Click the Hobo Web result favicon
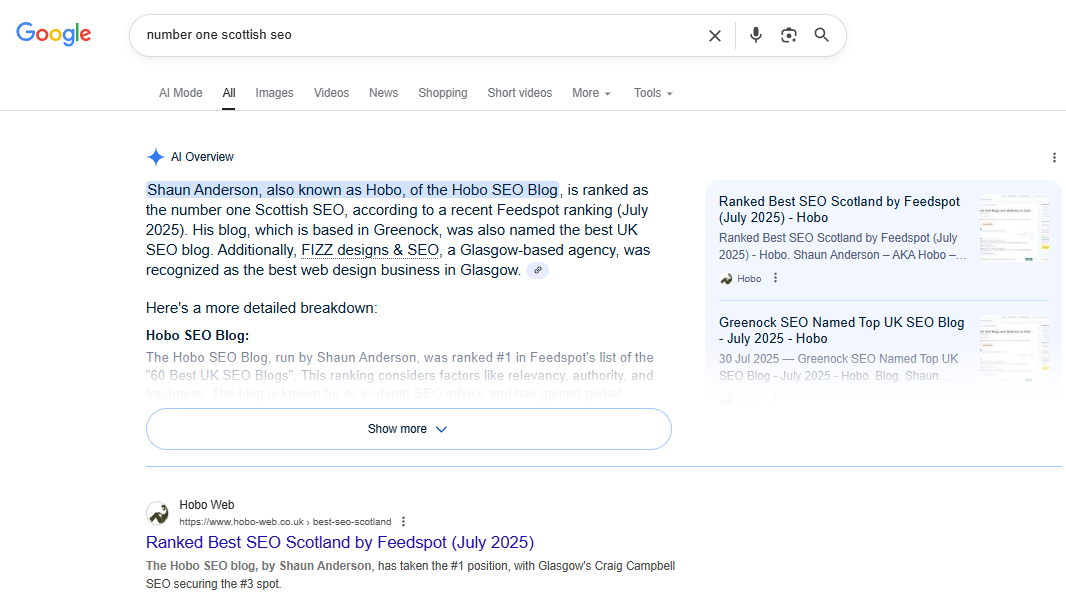This screenshot has width=1066, height=605. (158, 513)
